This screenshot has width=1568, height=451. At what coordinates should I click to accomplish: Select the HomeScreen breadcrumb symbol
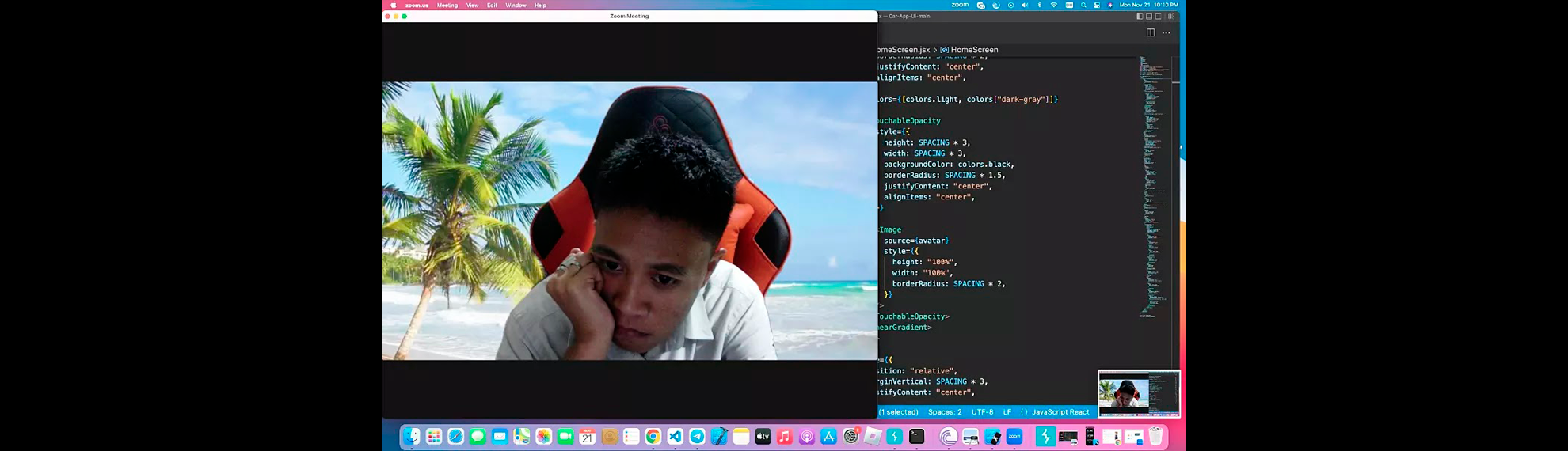click(x=973, y=50)
